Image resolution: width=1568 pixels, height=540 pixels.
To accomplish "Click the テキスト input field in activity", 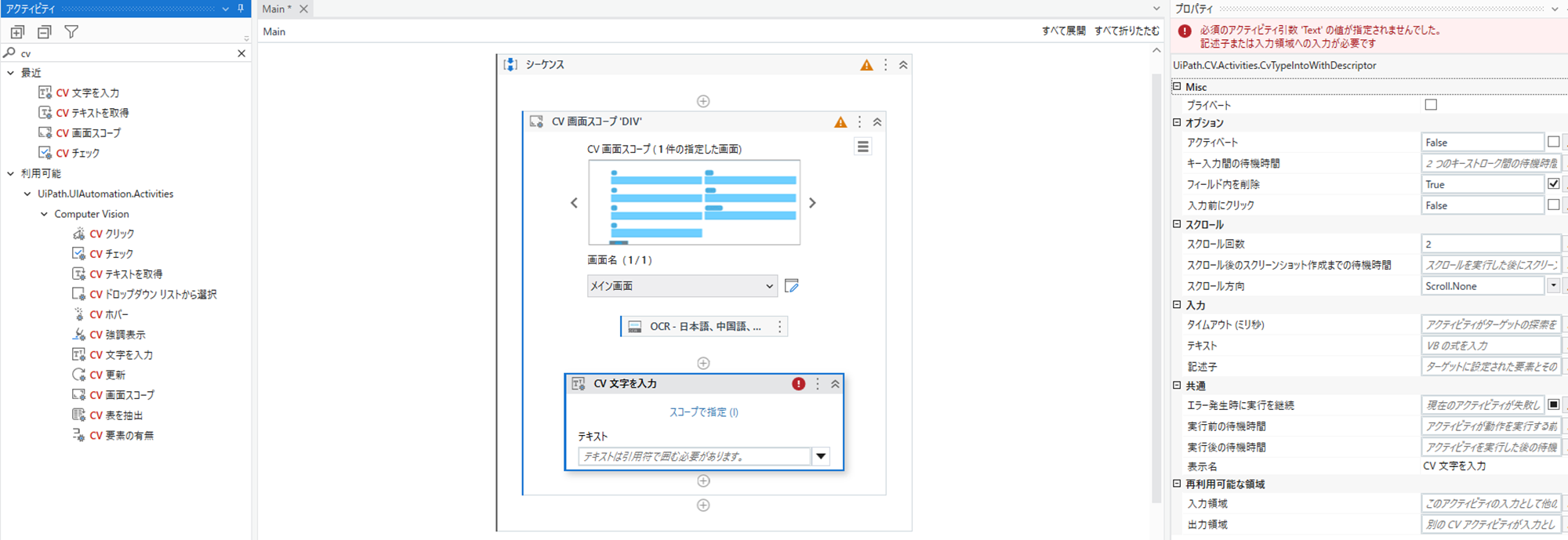I will point(695,456).
